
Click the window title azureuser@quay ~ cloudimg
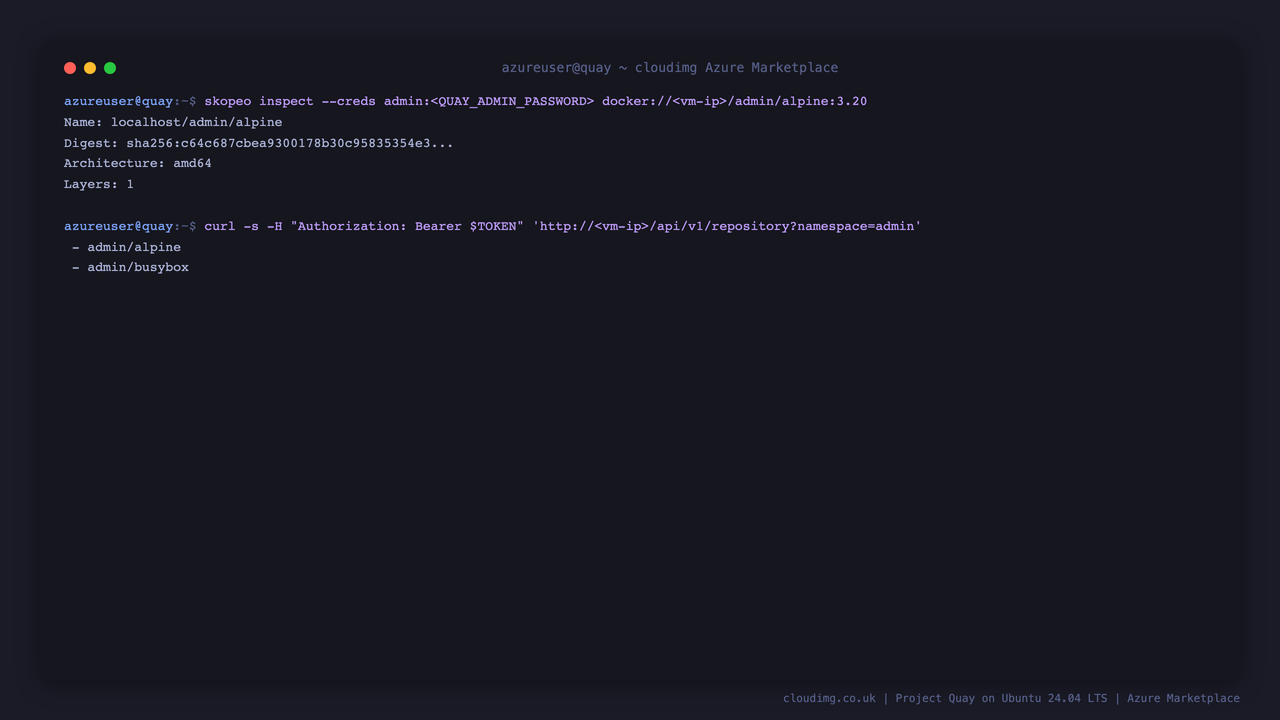(x=670, y=68)
